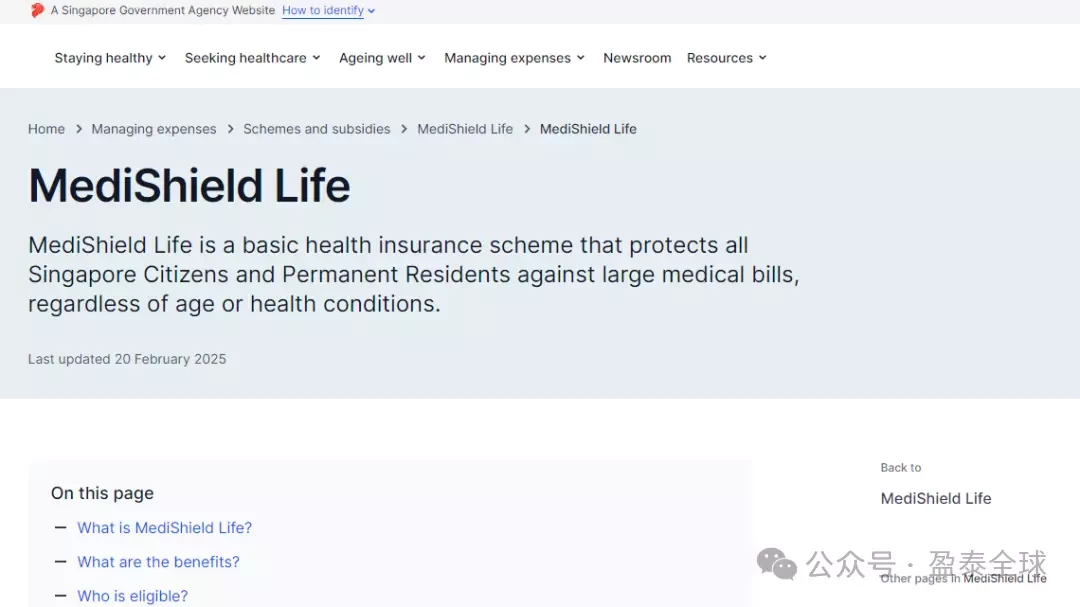This screenshot has height=607, width=1080.
Task: Click the chevron beside Staying healthy
Action: click(x=162, y=58)
